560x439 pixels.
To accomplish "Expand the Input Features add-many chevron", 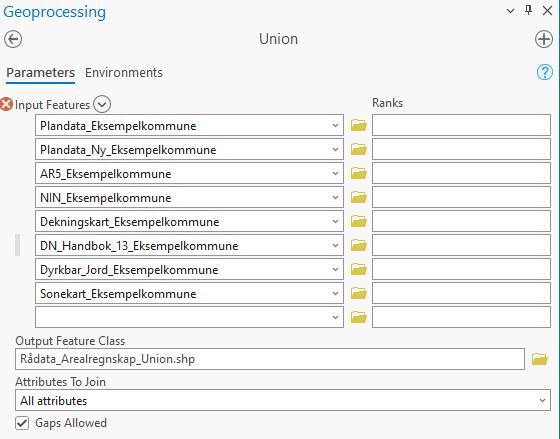I will tap(102, 104).
